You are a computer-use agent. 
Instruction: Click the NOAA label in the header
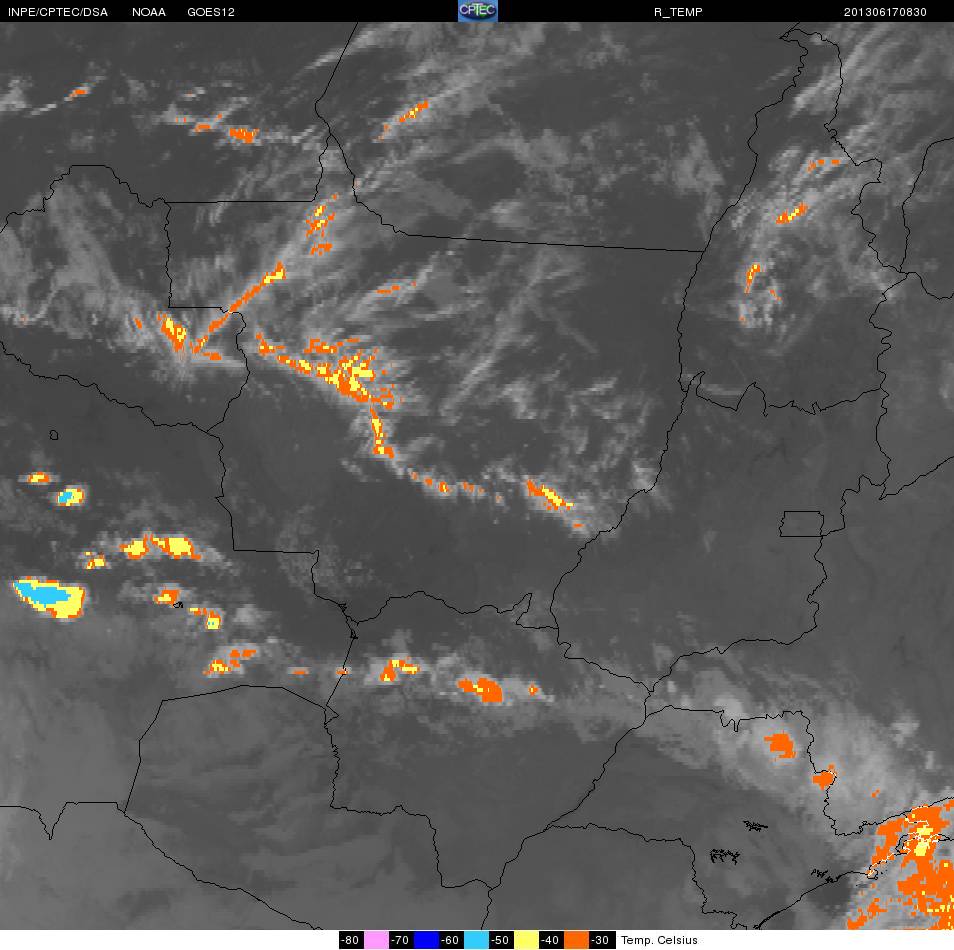(148, 12)
